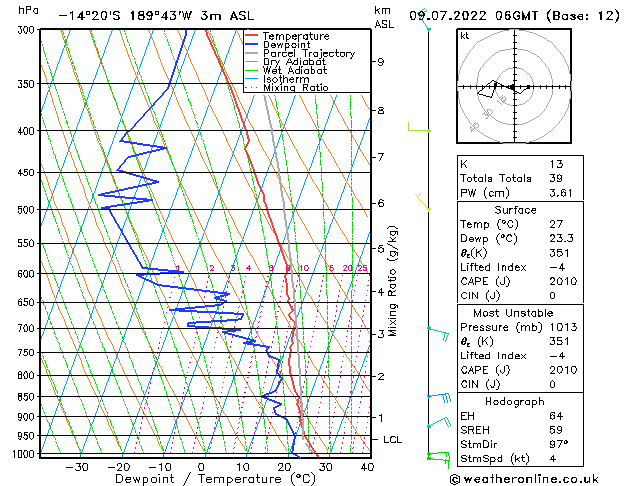Select the 'Isotherm' legend label

coord(286,79)
